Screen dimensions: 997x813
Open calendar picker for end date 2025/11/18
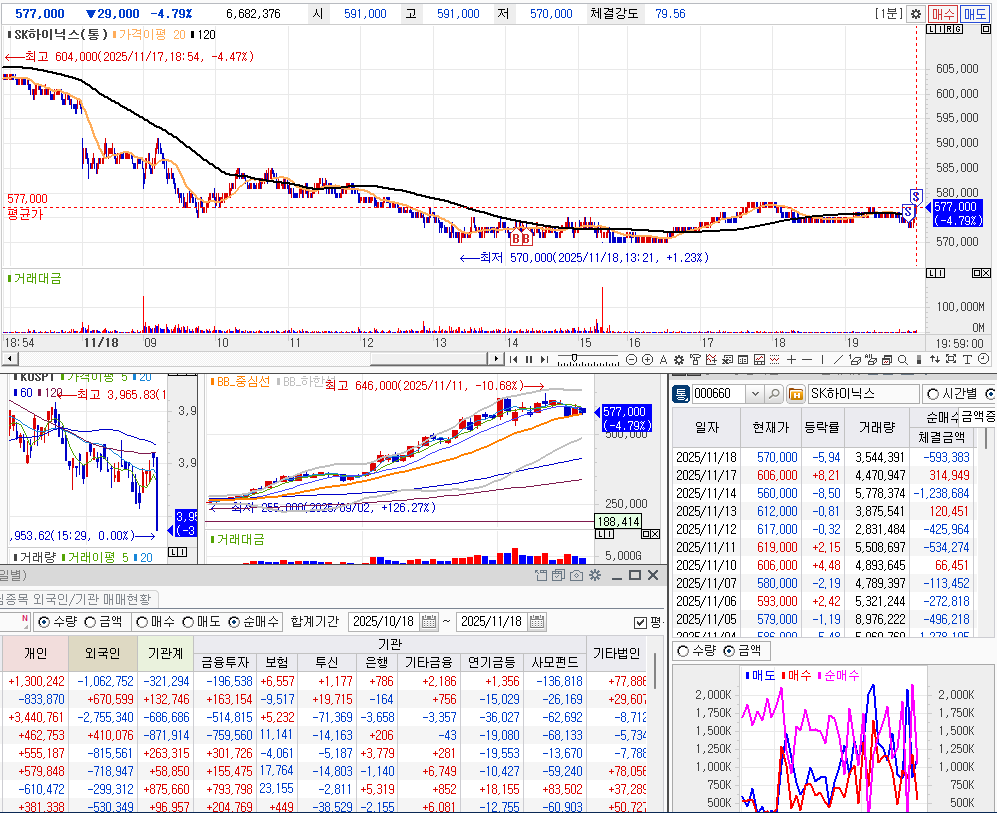tap(537, 622)
